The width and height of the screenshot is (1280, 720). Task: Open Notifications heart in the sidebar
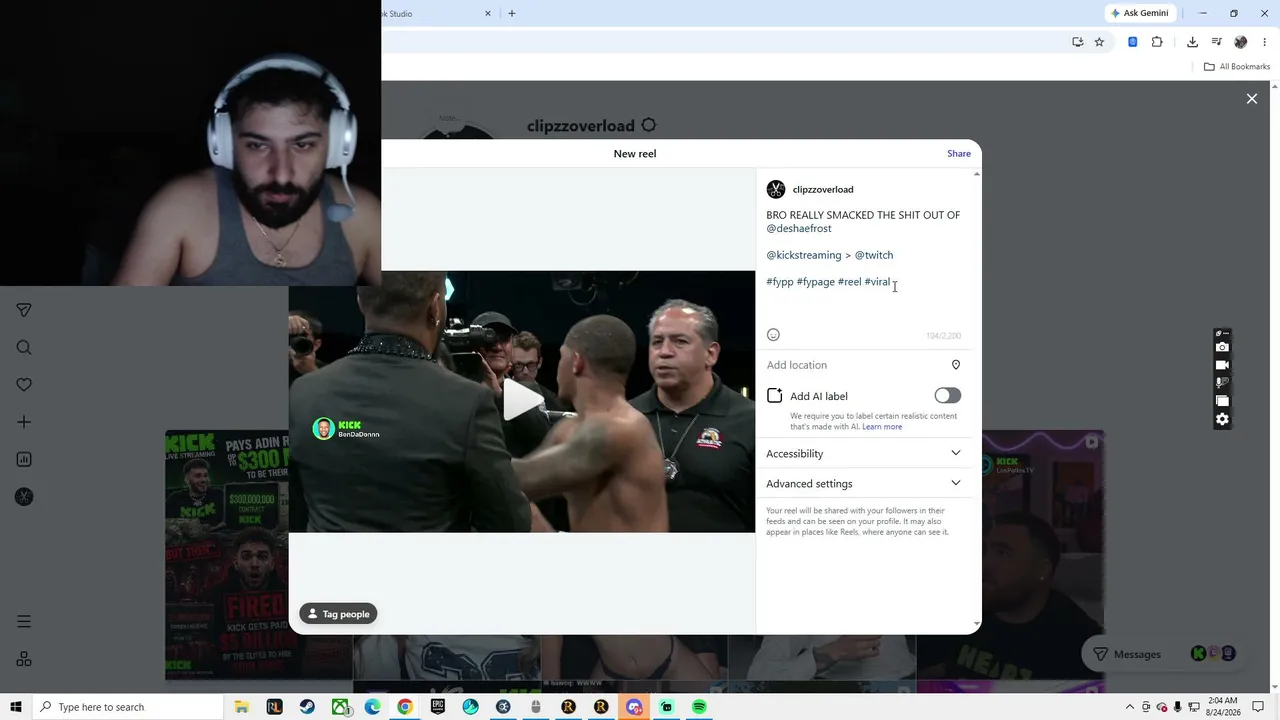click(24, 385)
